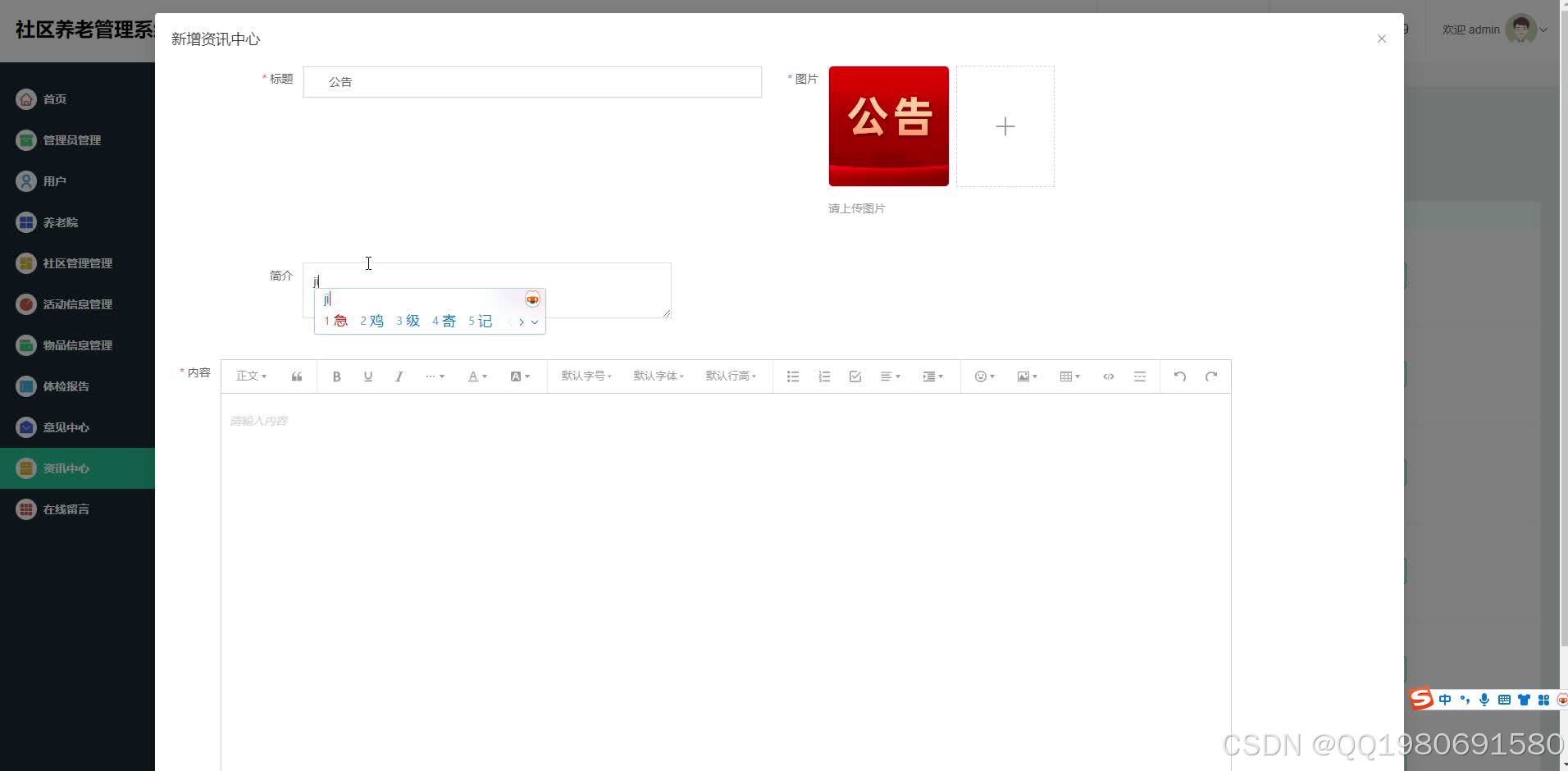Open the more text styles ellipsis menu
This screenshot has height=771, width=1568.
(x=435, y=376)
